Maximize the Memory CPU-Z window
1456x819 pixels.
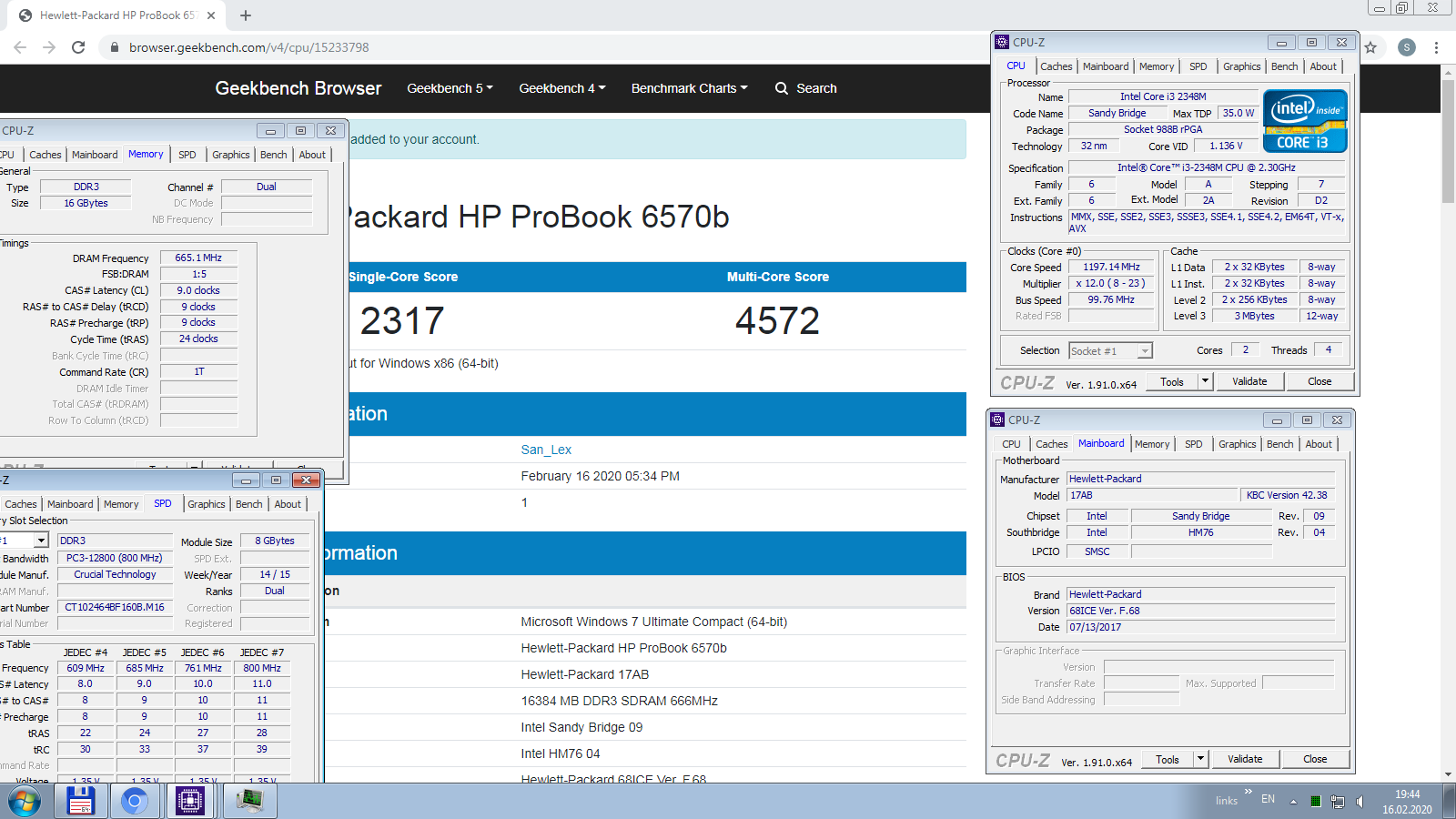click(x=300, y=130)
